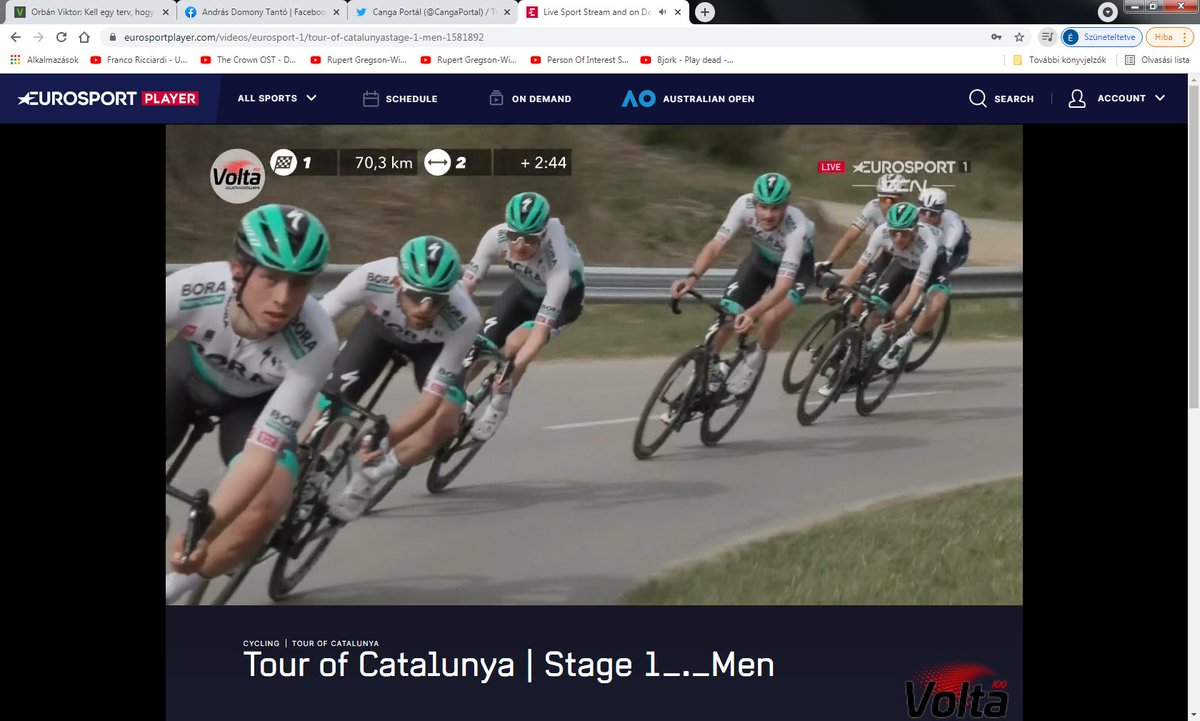Close the Canga Portál Twitter tab
This screenshot has height=721, width=1200.
click(508, 13)
